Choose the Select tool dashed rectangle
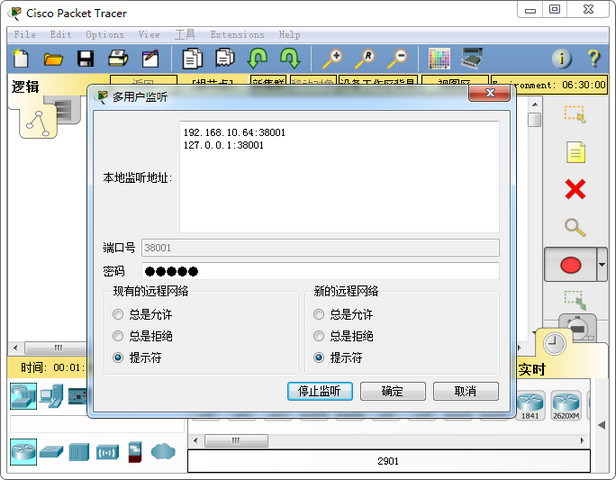The height and width of the screenshot is (480, 616). [576, 114]
